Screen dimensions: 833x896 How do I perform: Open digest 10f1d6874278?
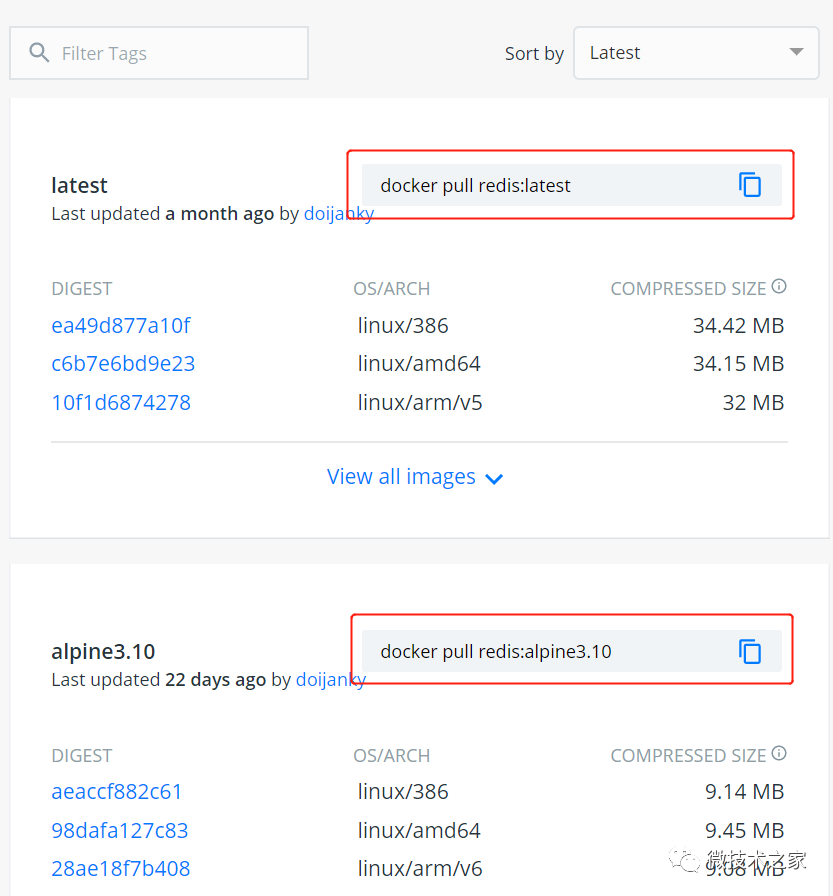pos(121,402)
